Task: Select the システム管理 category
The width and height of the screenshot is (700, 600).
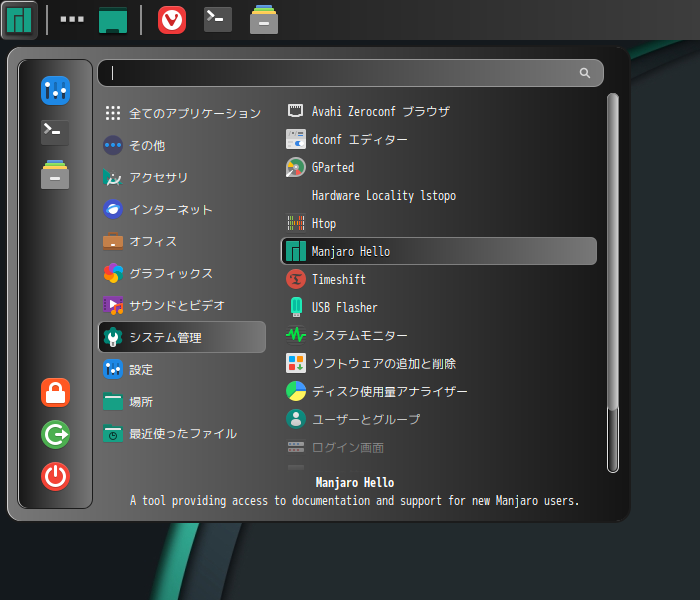Action: 182,337
